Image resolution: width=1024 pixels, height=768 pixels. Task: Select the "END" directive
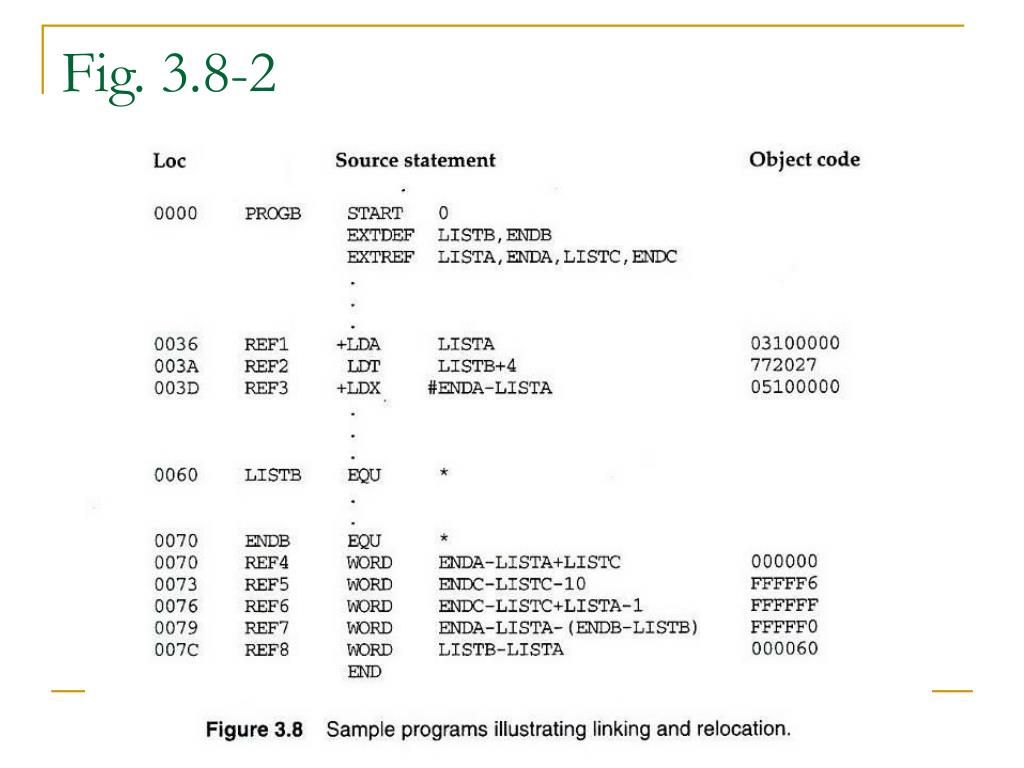click(364, 671)
